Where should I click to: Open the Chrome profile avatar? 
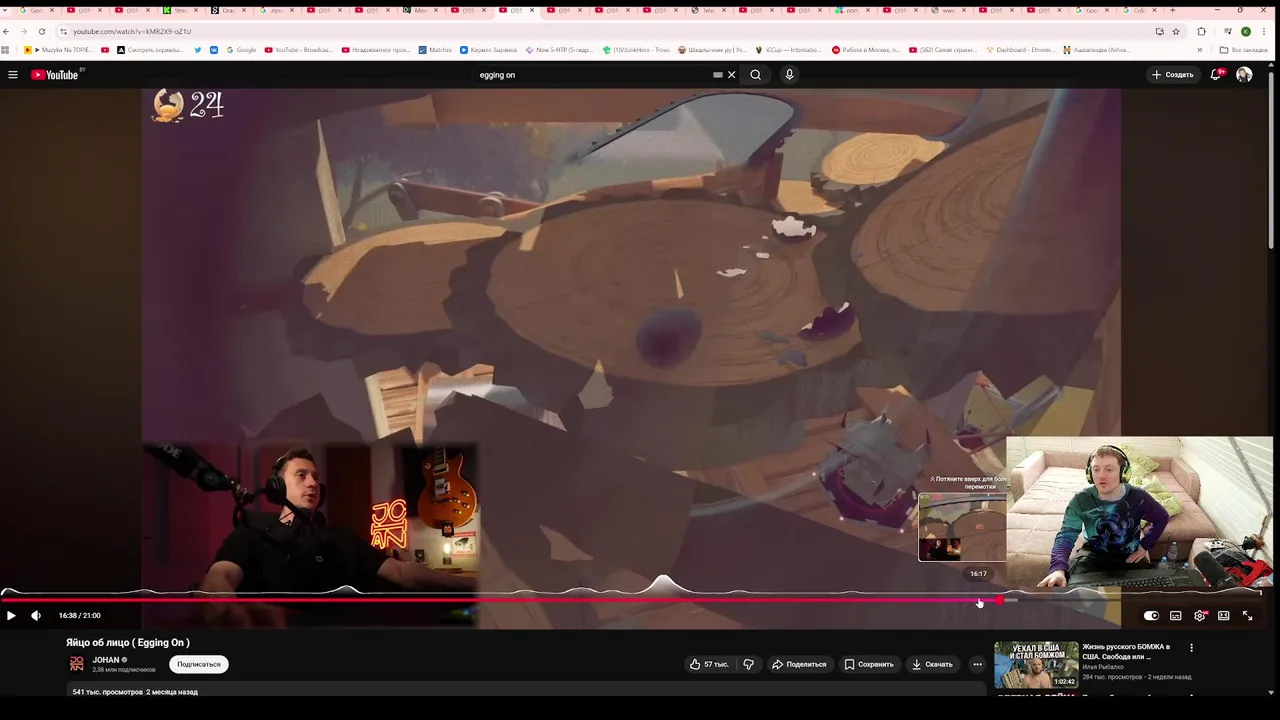(1245, 31)
